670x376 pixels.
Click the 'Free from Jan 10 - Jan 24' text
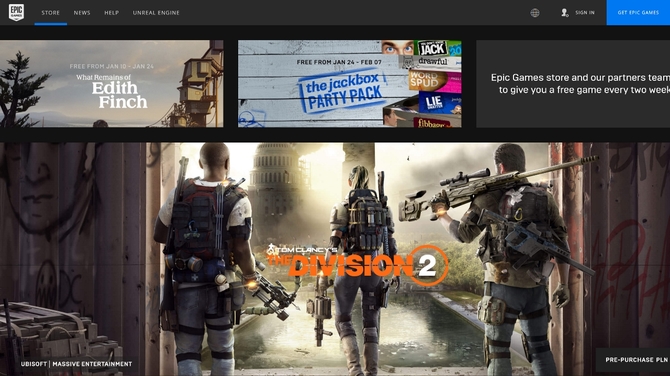coord(112,66)
